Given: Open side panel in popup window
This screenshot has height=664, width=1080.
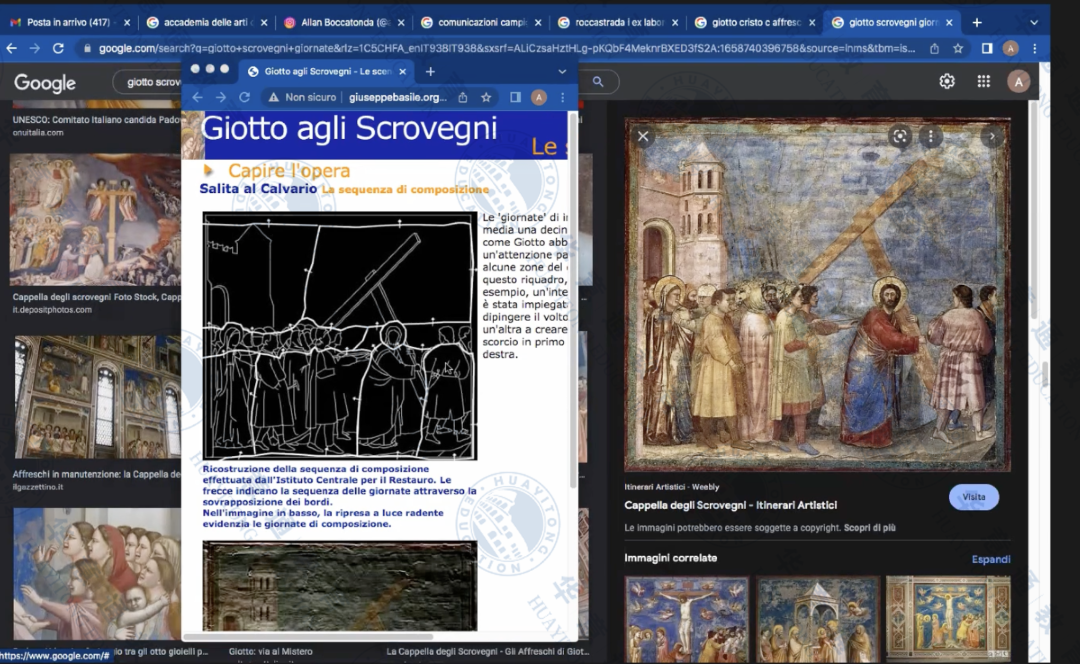Looking at the screenshot, I should [515, 97].
